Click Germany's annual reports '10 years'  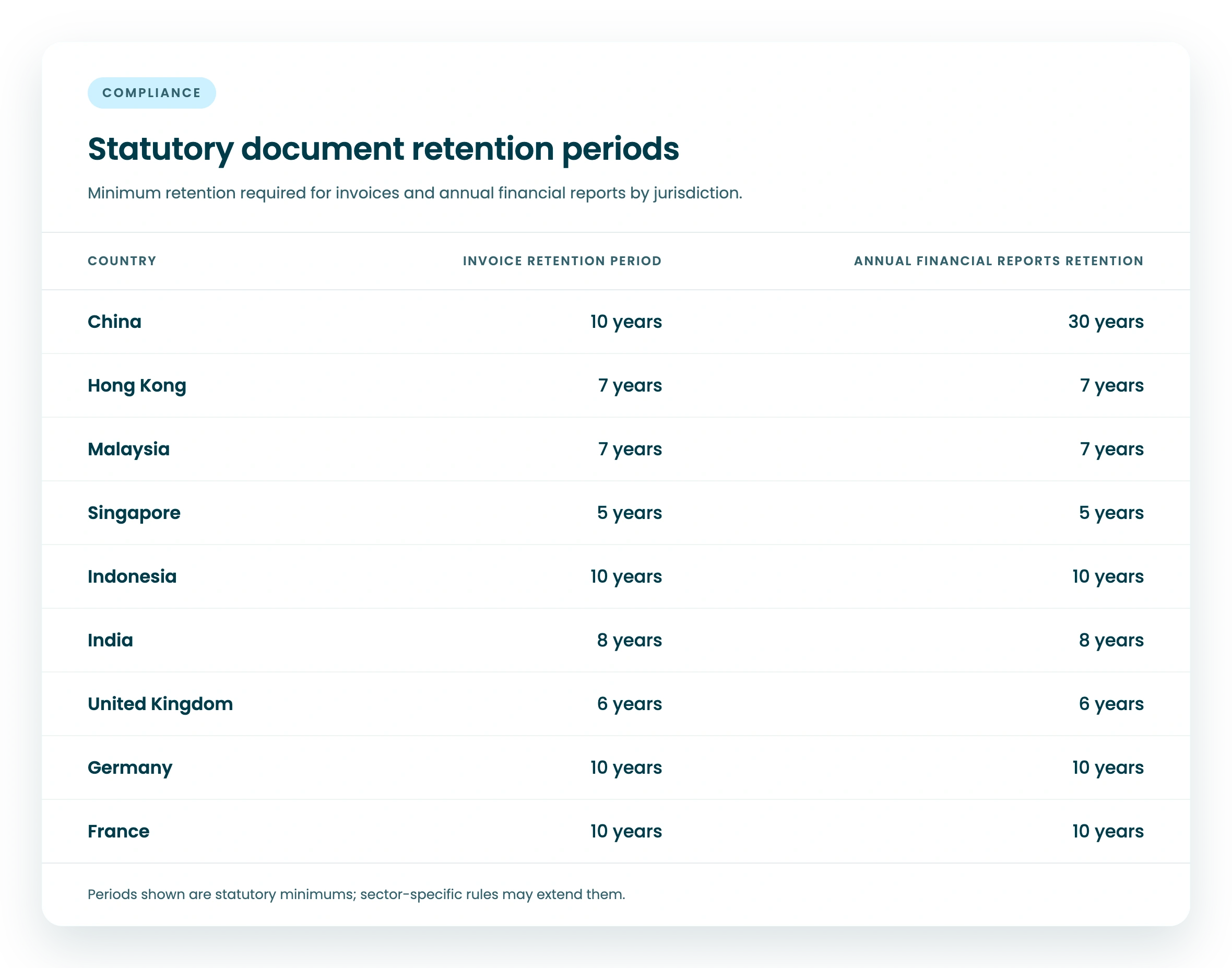coord(1108,768)
